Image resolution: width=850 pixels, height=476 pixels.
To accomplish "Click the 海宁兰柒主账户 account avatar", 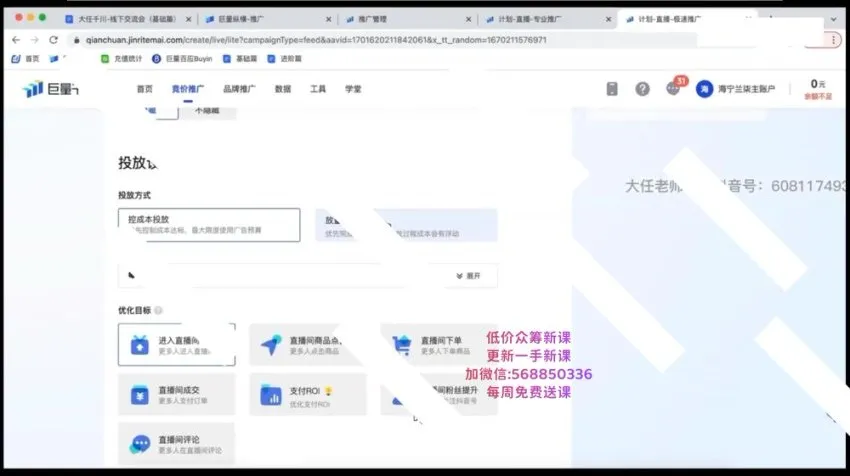I will coord(704,89).
